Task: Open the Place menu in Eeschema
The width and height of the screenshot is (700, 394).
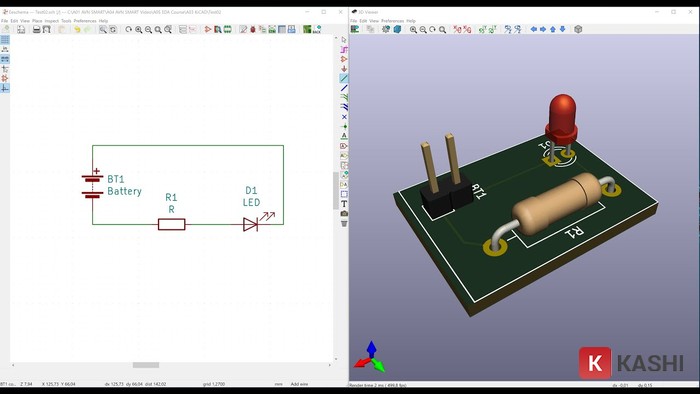Action: coord(37,21)
